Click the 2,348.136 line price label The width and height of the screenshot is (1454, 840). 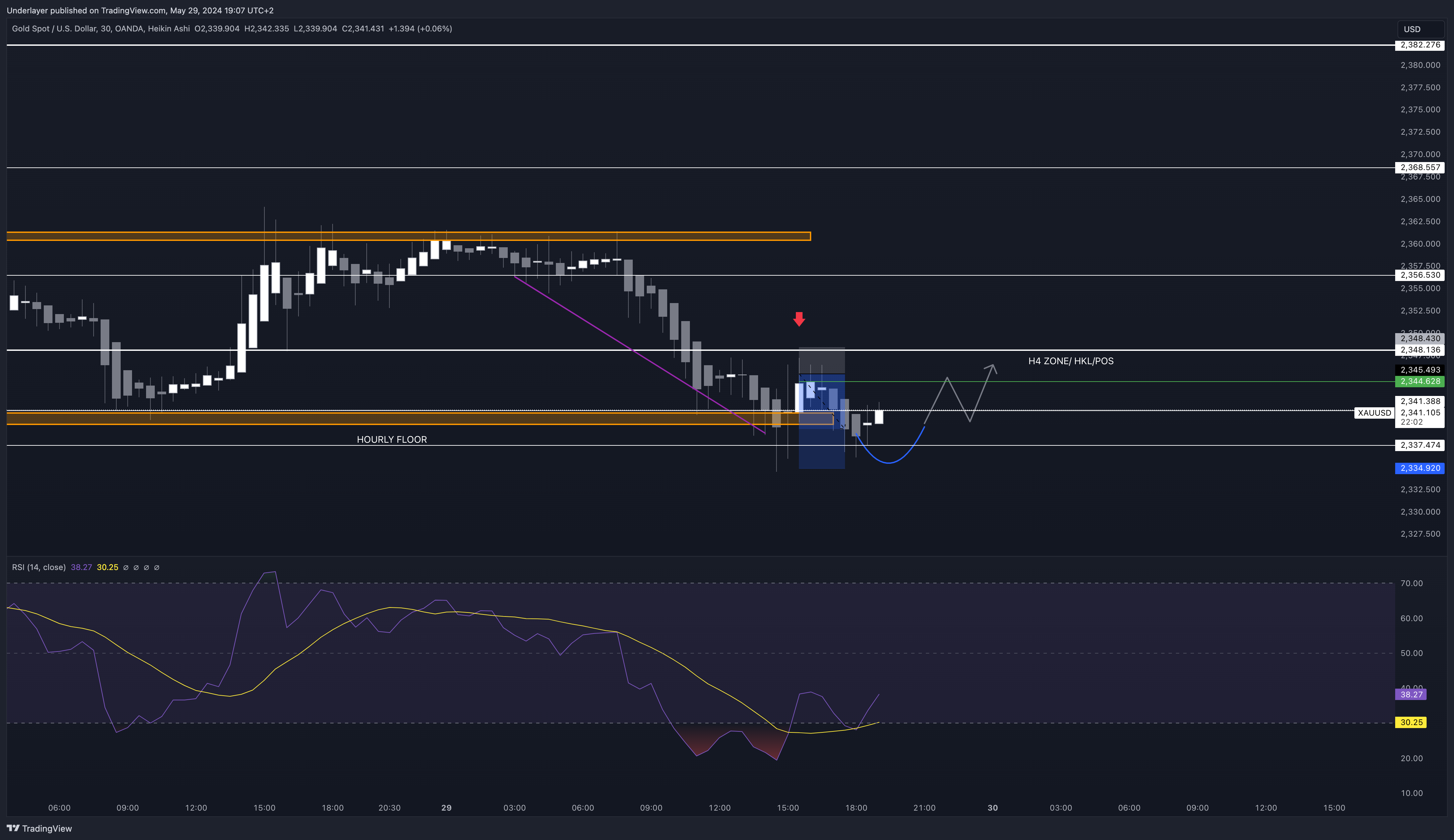click(x=1419, y=349)
